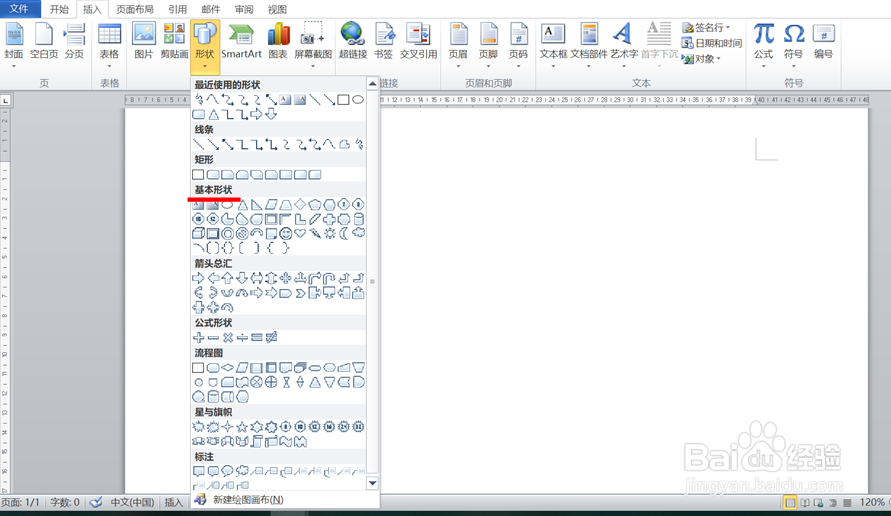Open the 符号 symbol button
891x516 pixels.
coord(793,41)
